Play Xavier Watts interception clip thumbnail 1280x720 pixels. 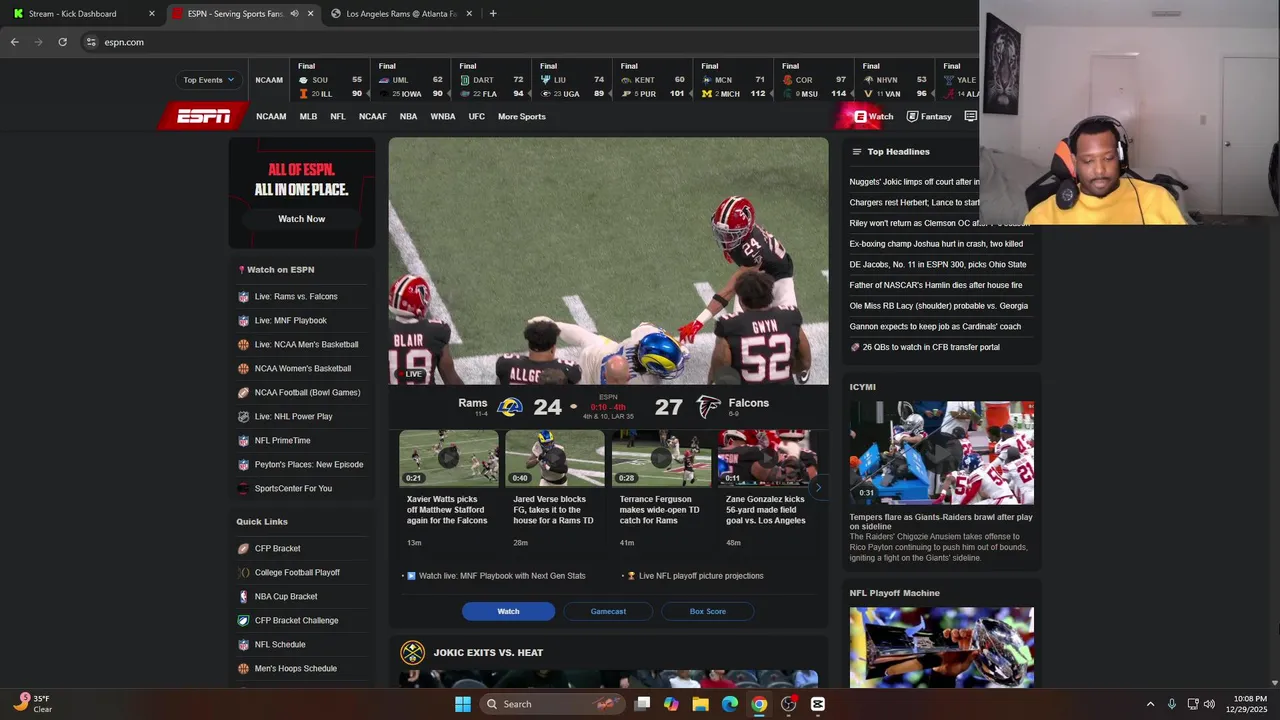(x=449, y=458)
